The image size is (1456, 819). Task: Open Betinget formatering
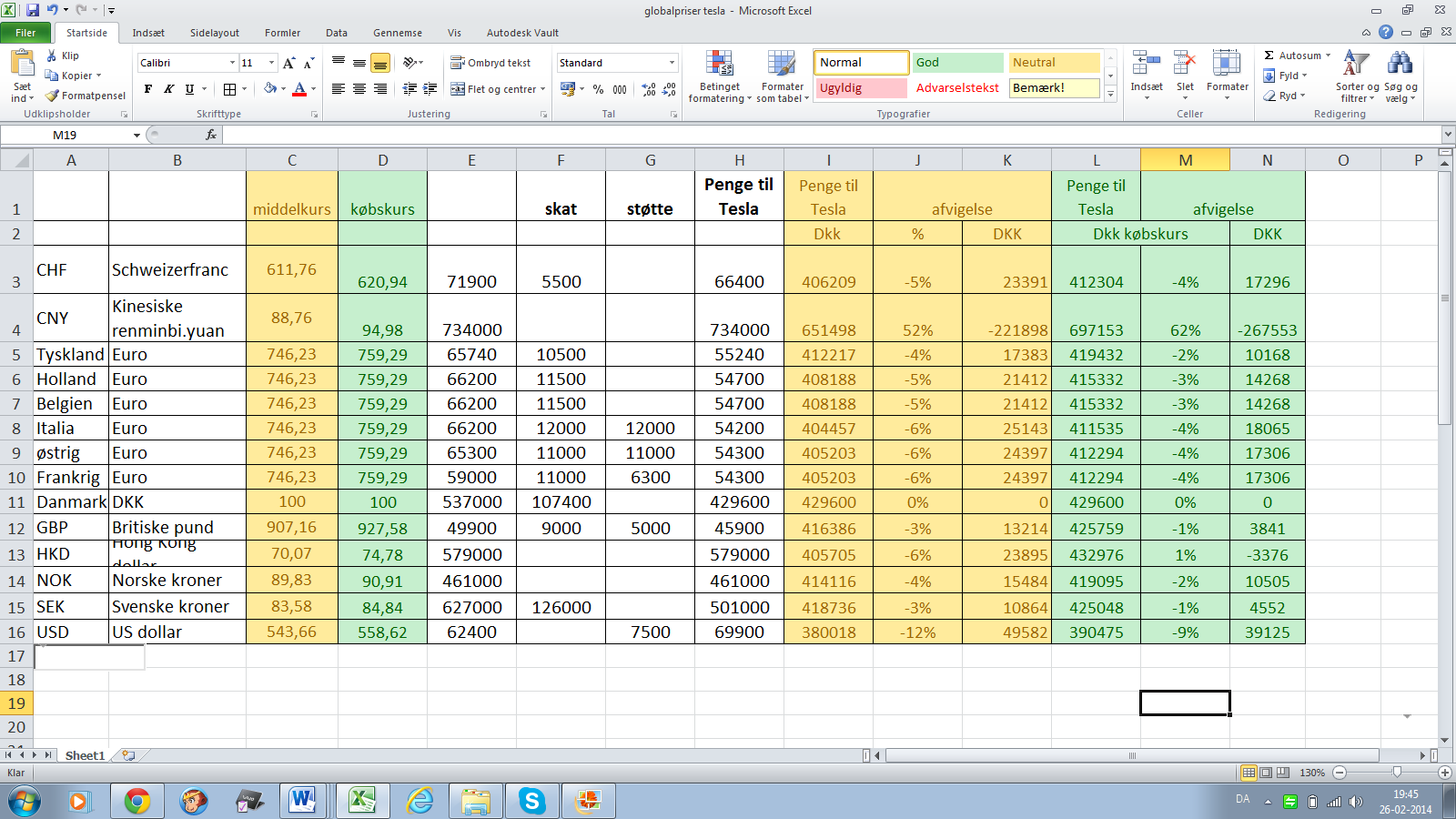click(x=720, y=76)
